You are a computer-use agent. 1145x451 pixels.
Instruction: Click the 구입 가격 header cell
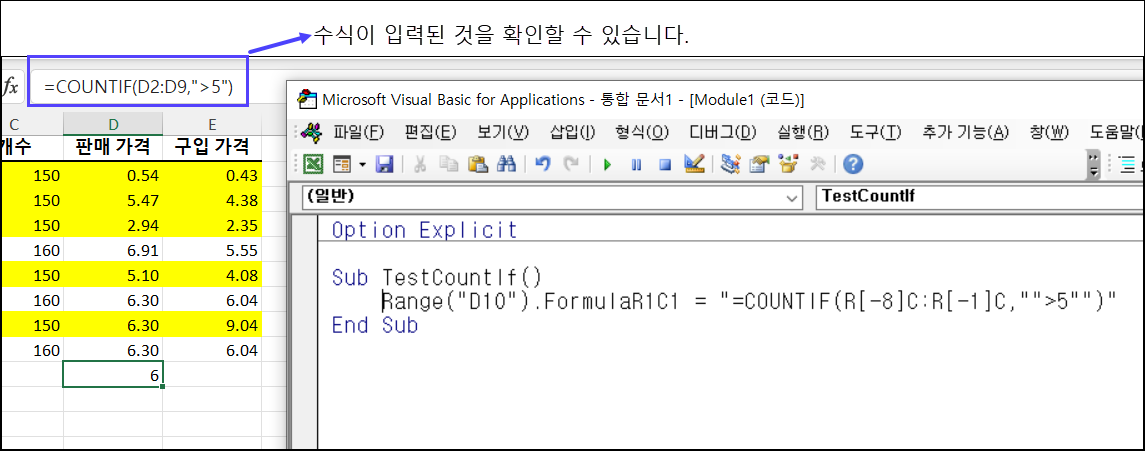click(212, 148)
